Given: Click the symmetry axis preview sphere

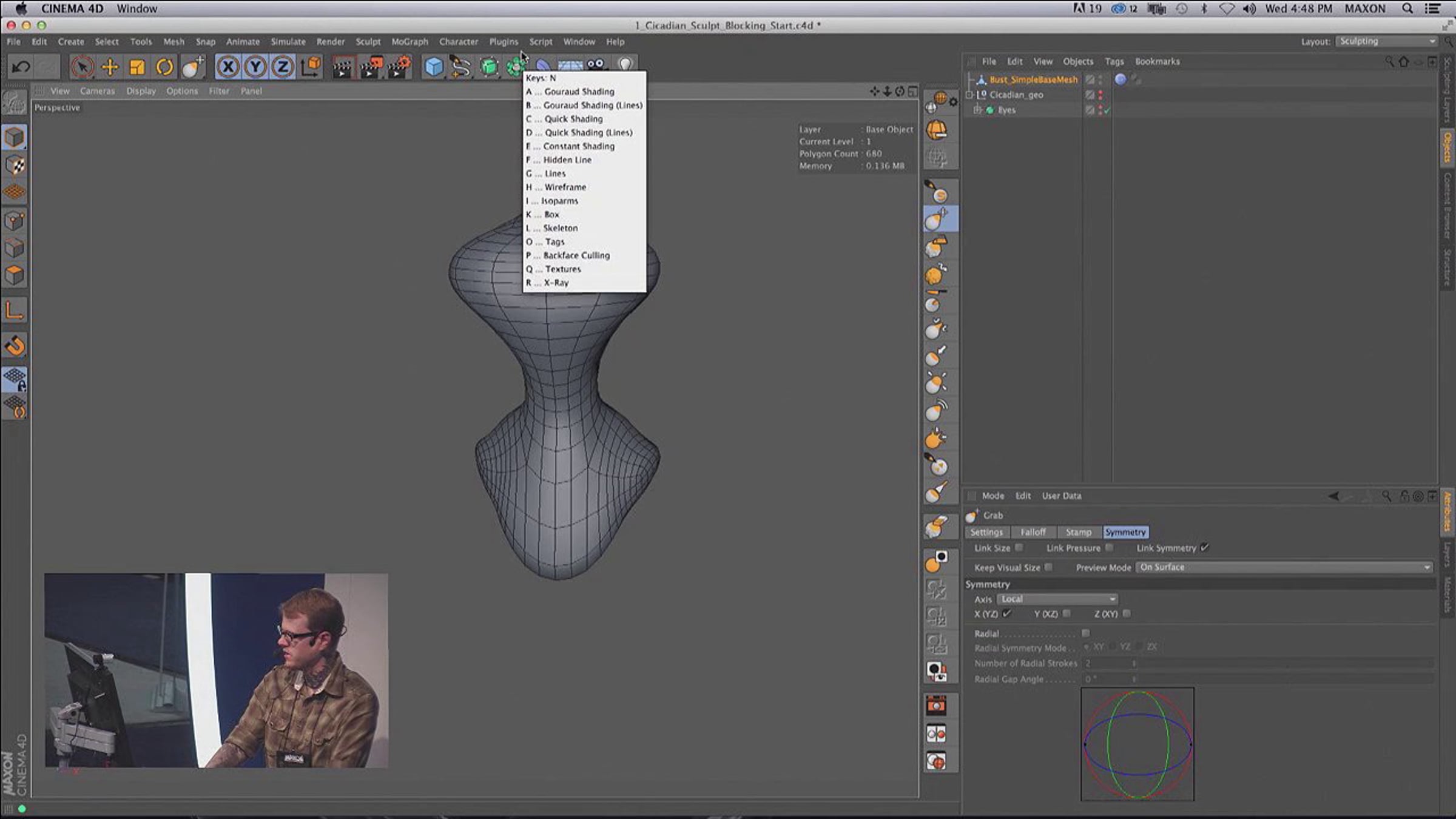Looking at the screenshot, I should (x=1137, y=744).
